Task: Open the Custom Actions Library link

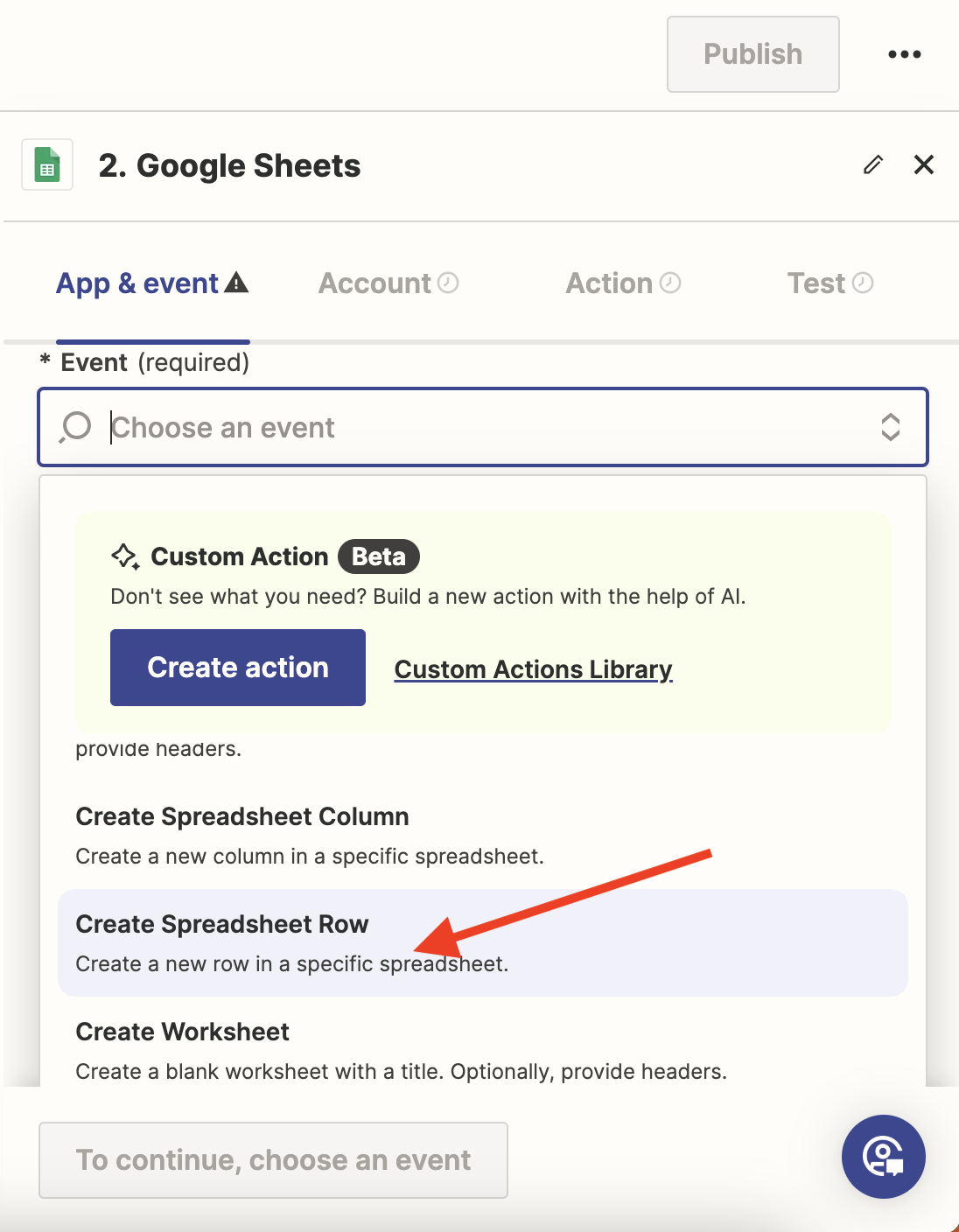Action: (533, 669)
